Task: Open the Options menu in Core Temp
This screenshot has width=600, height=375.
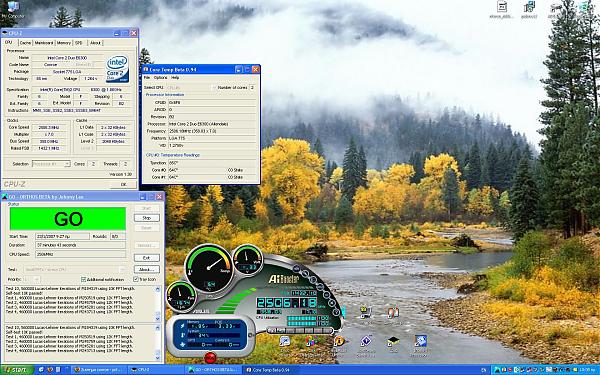Action: pos(160,78)
